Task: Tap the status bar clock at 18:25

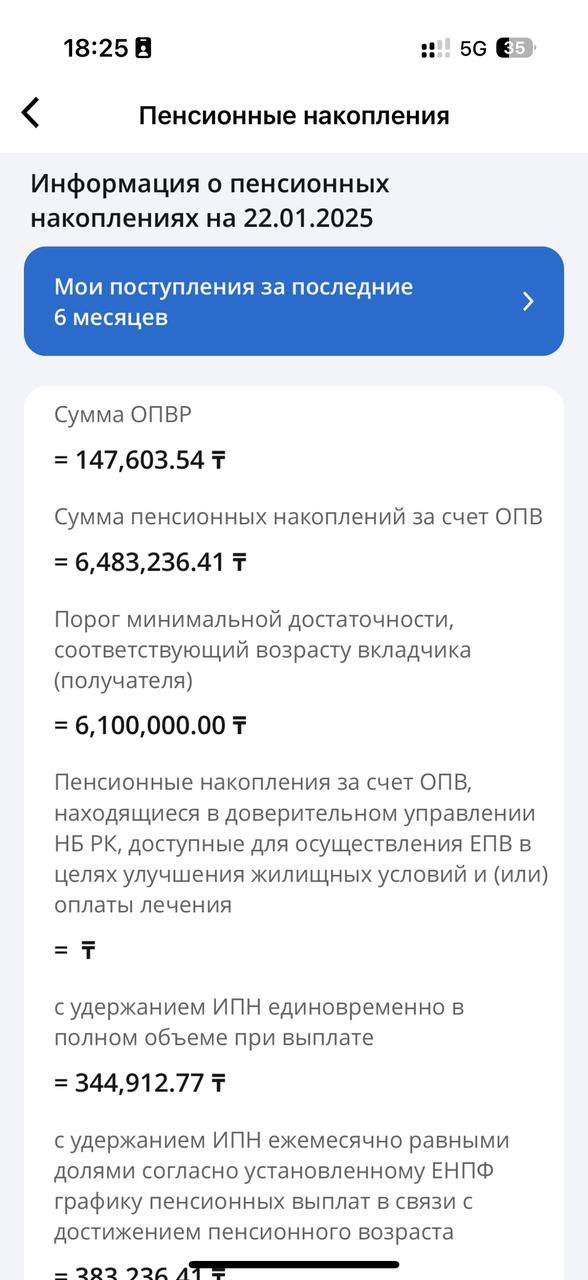Action: (95, 48)
